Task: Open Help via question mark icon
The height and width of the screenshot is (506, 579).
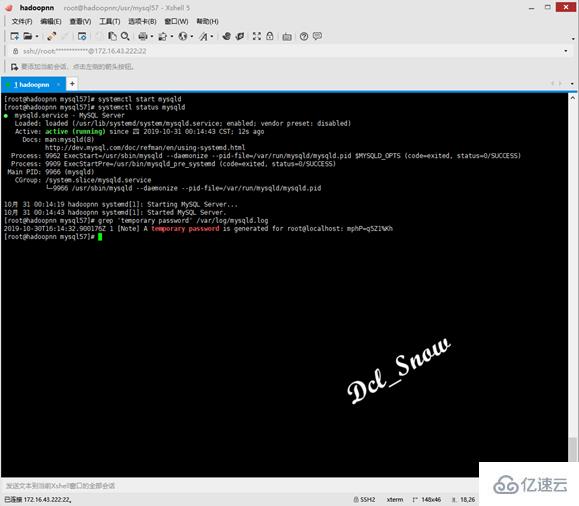Action: [x=304, y=36]
